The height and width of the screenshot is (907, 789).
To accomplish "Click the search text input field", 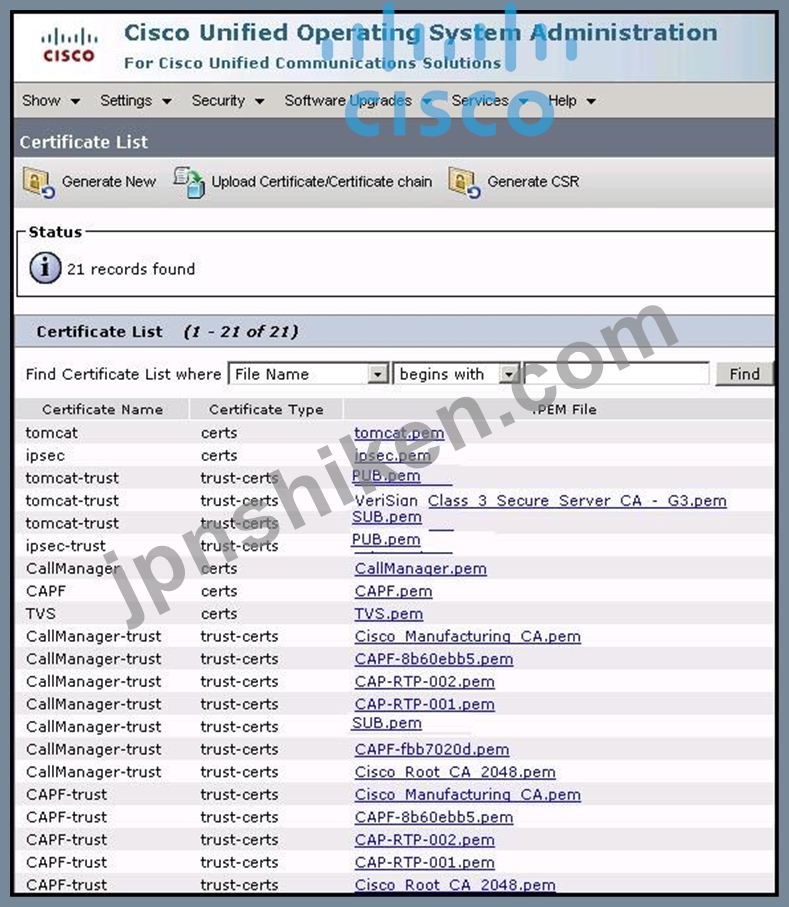I will (x=616, y=374).
